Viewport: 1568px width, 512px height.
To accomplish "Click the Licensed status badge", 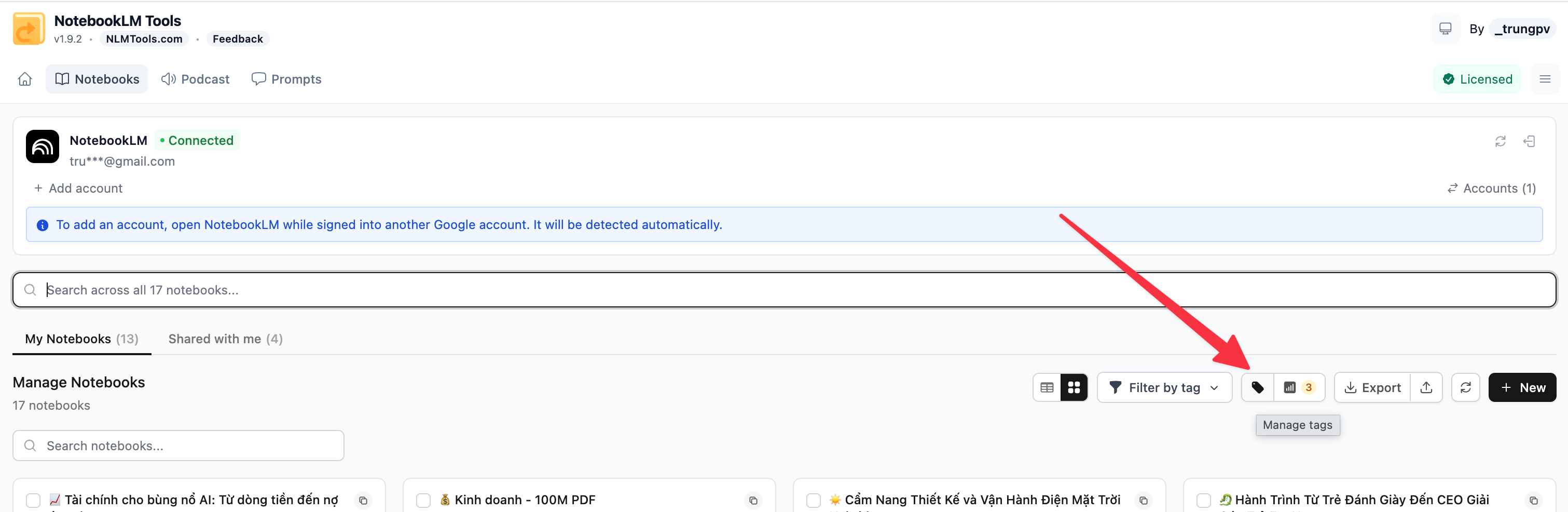I will click(x=1477, y=79).
